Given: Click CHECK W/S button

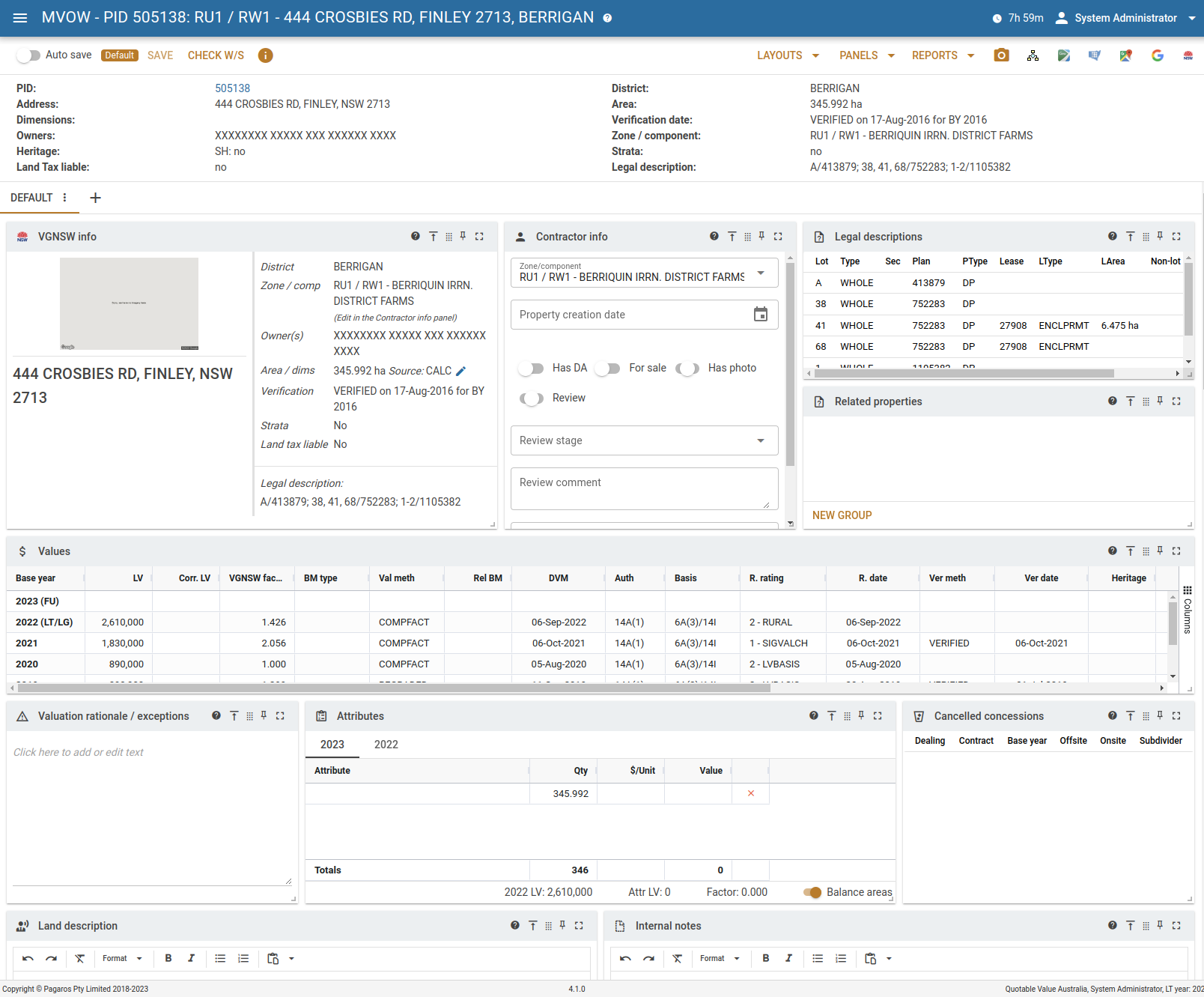Looking at the screenshot, I should [x=216, y=55].
